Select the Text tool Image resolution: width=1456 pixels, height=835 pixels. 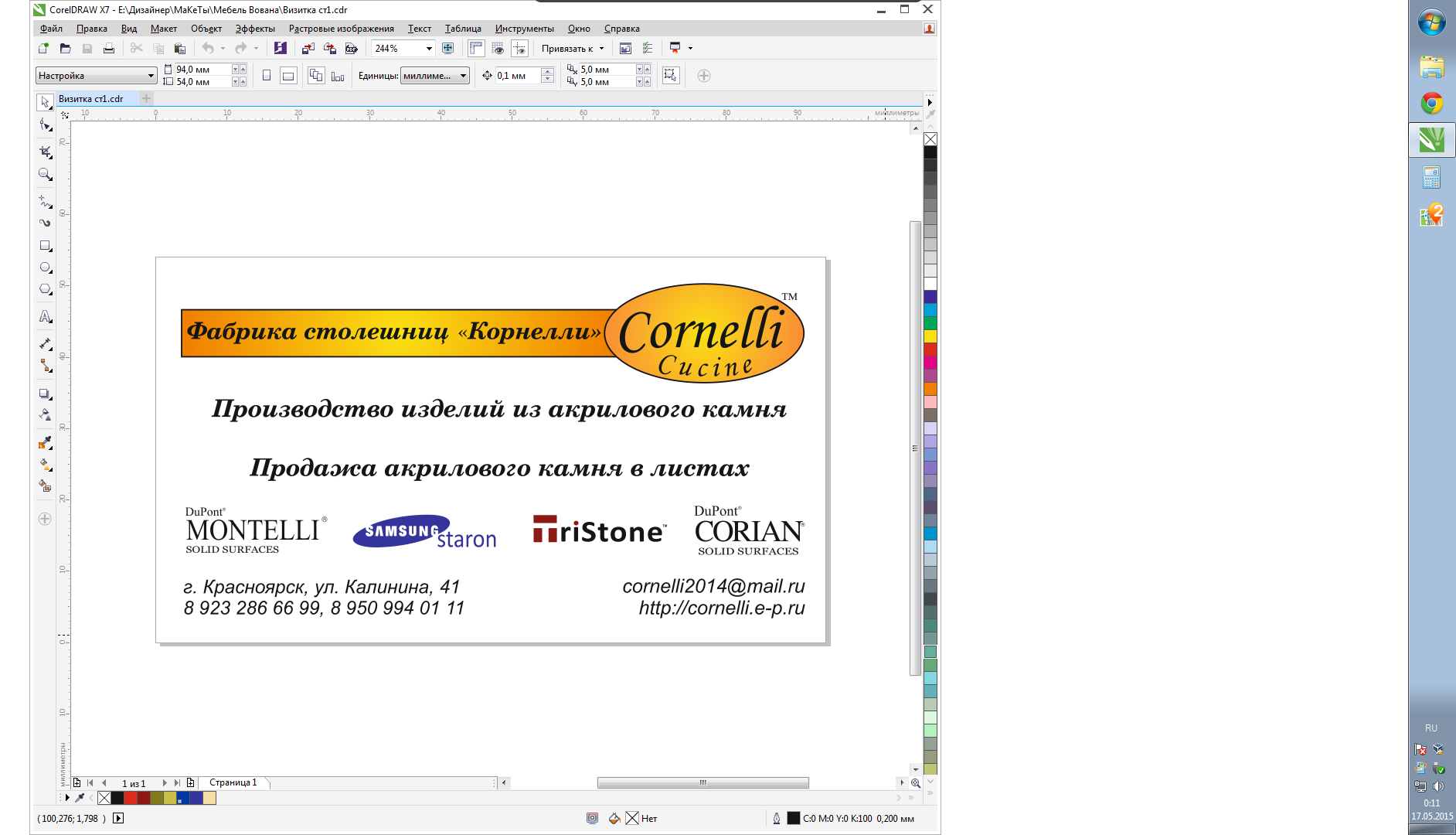point(45,316)
